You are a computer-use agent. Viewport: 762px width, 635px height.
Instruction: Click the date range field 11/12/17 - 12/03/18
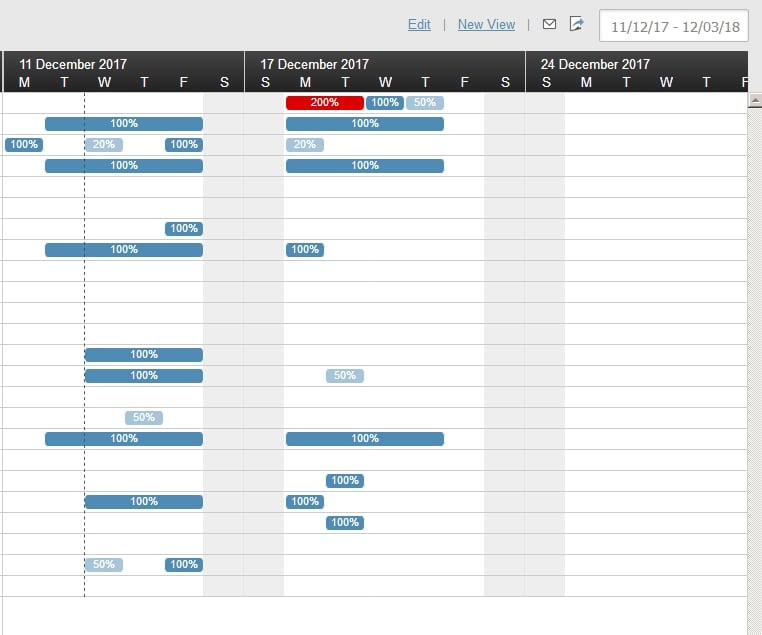click(674, 26)
